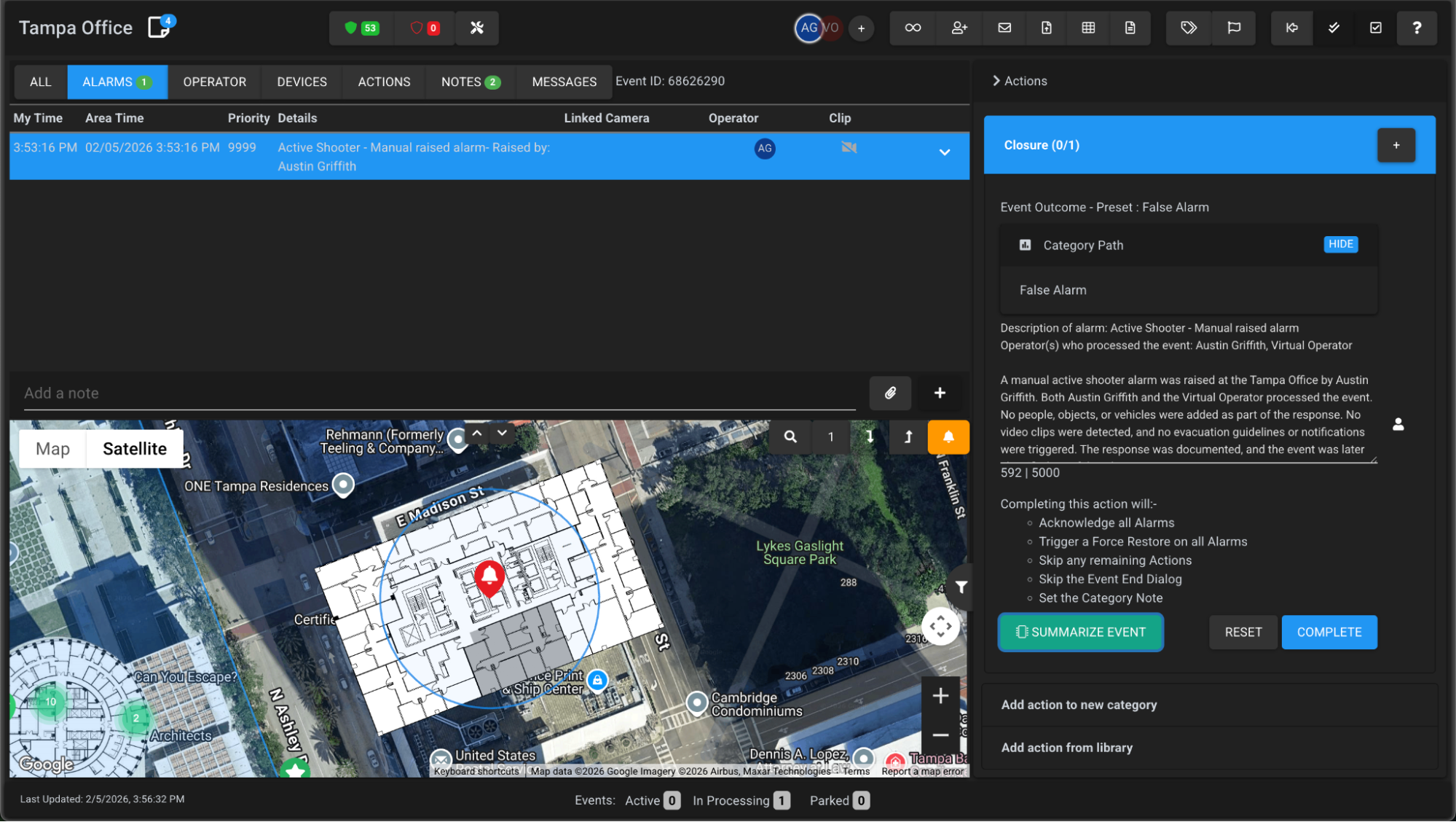This screenshot has width=1456, height=822.
Task: Zoom in the map with plus
Action: coord(940,696)
